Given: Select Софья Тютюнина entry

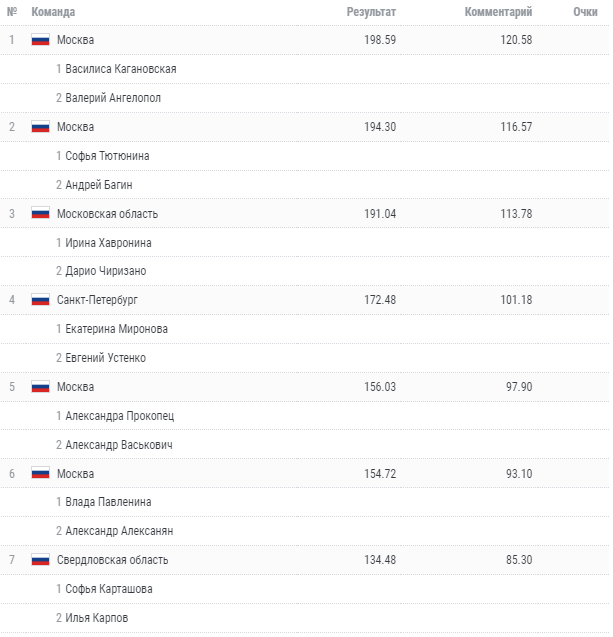Looking at the screenshot, I should 107,156.
